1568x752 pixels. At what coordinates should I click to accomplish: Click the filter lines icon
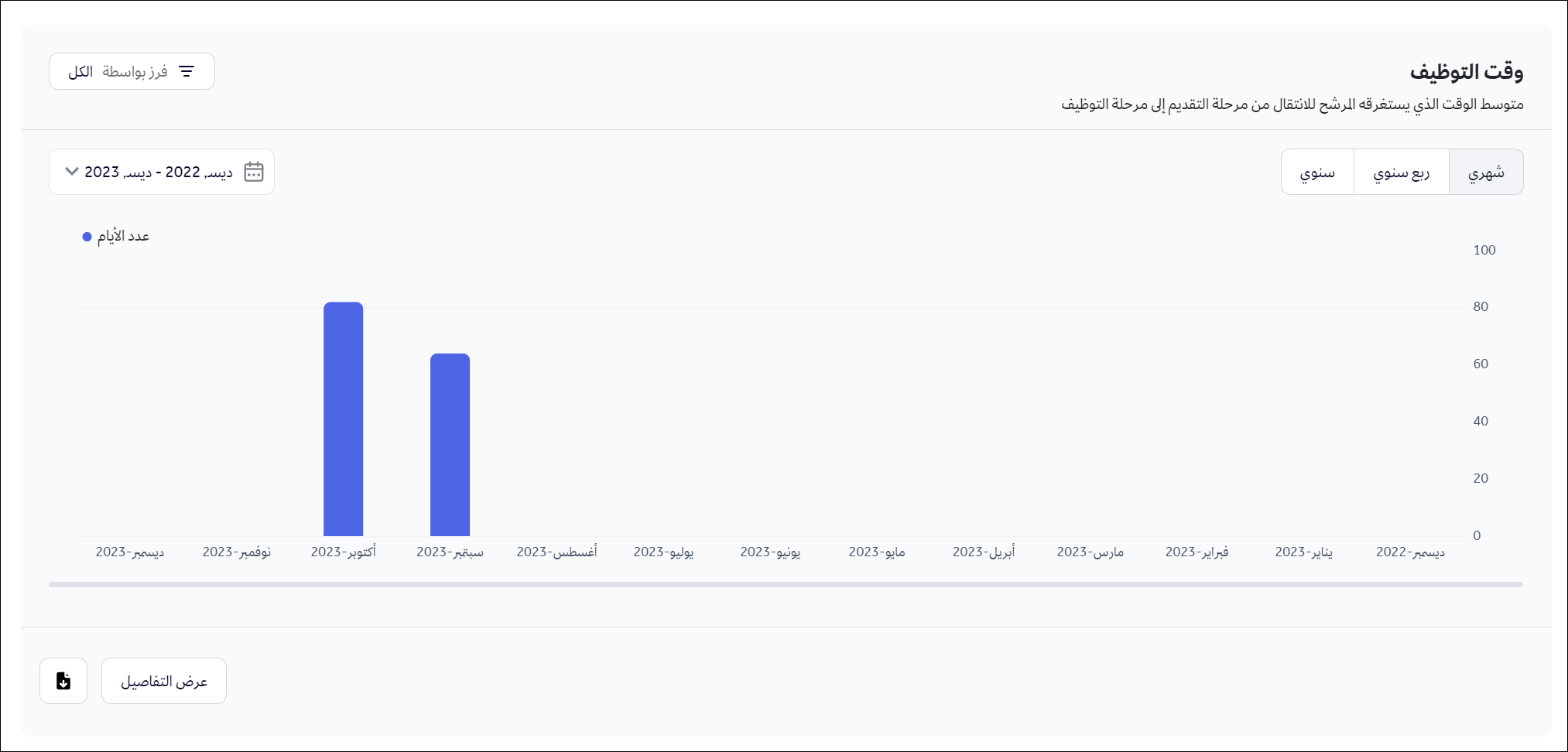click(187, 71)
